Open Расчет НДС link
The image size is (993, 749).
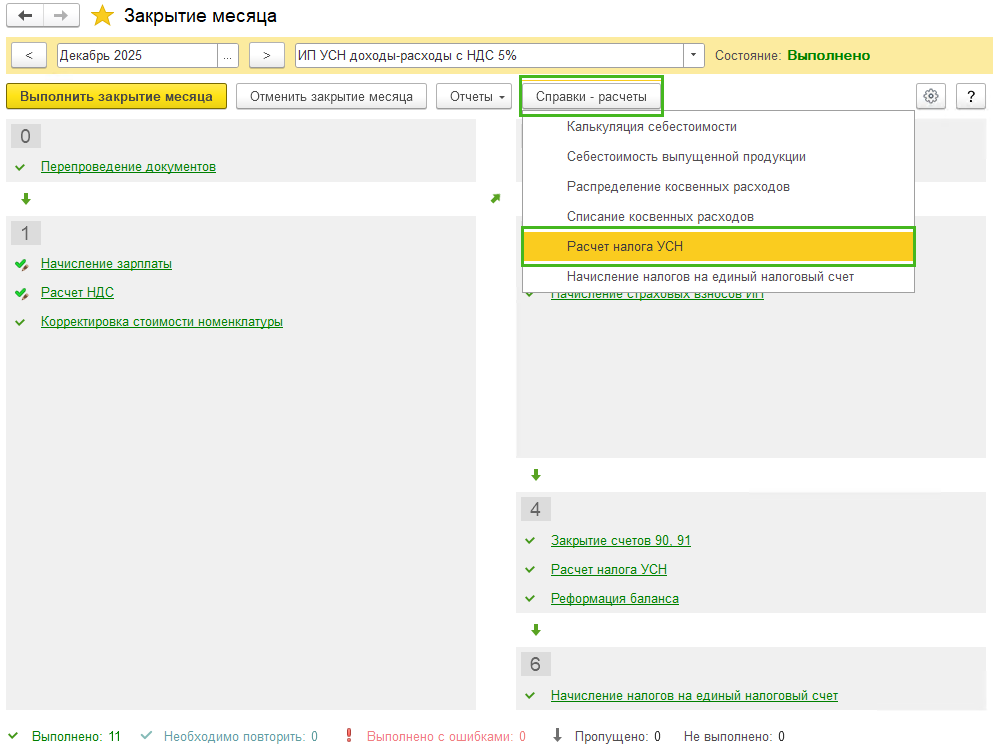point(77,293)
